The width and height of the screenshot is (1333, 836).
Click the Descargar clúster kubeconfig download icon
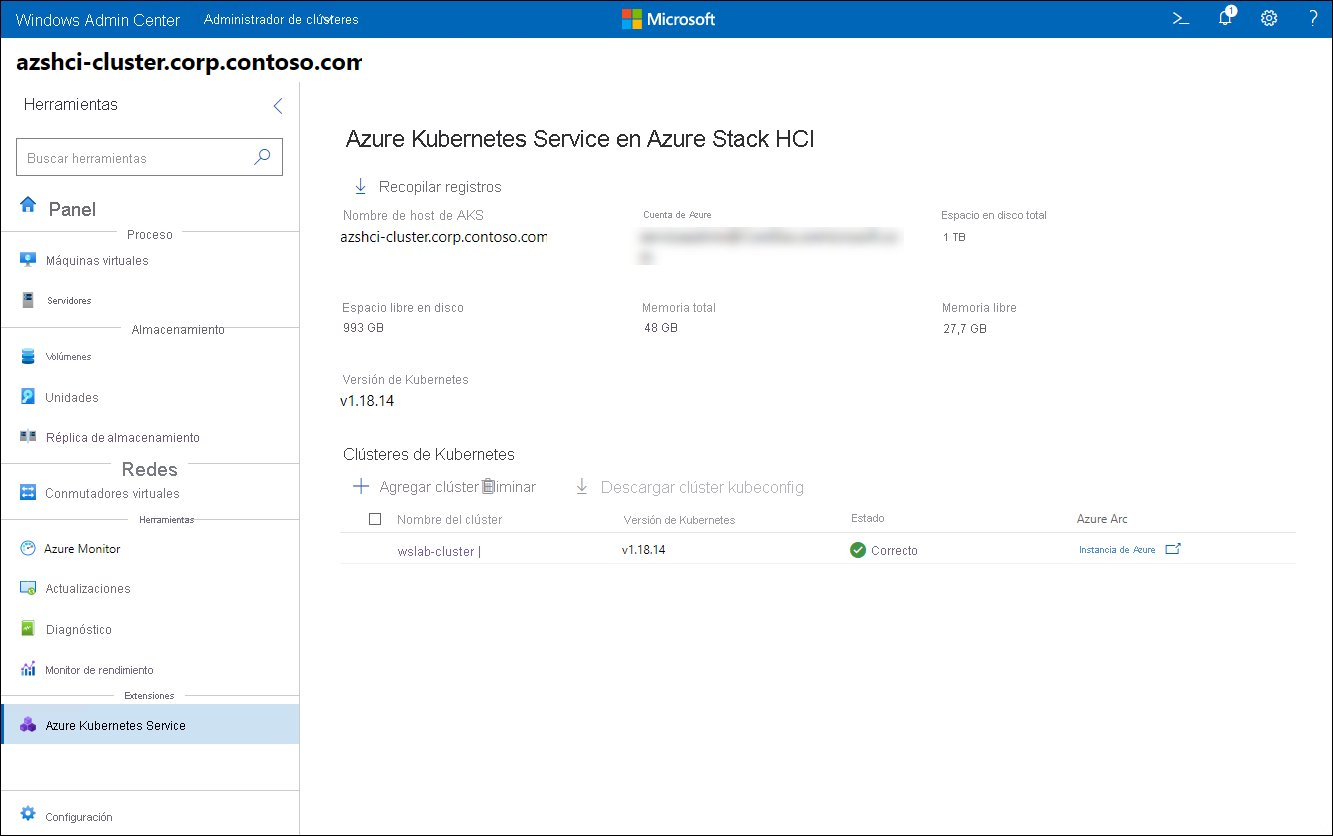pyautogui.click(x=581, y=487)
